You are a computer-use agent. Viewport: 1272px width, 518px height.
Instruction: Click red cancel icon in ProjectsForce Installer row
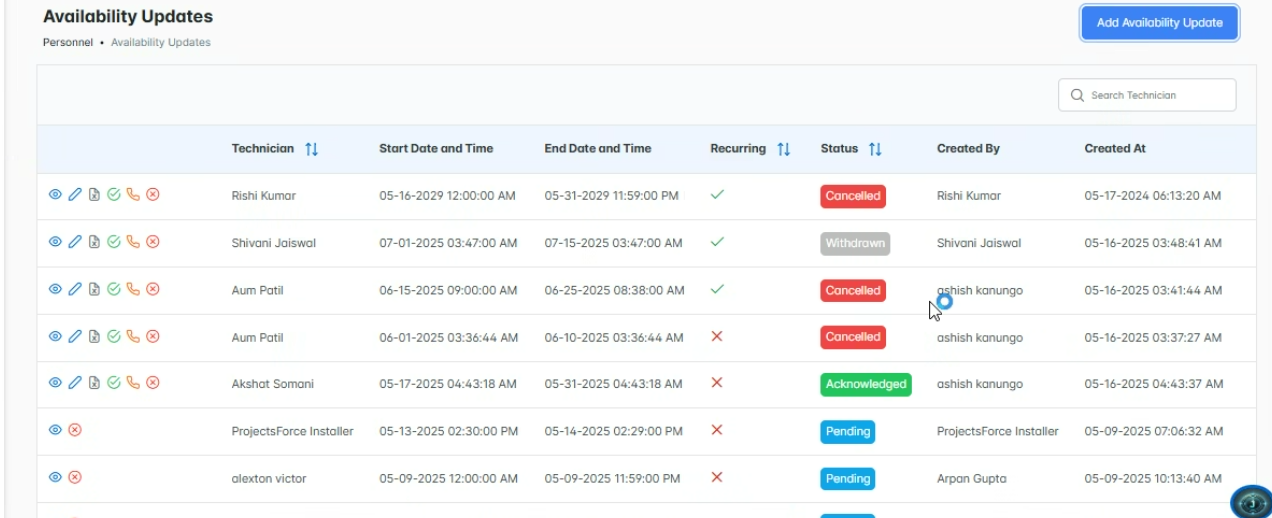[x=75, y=430]
